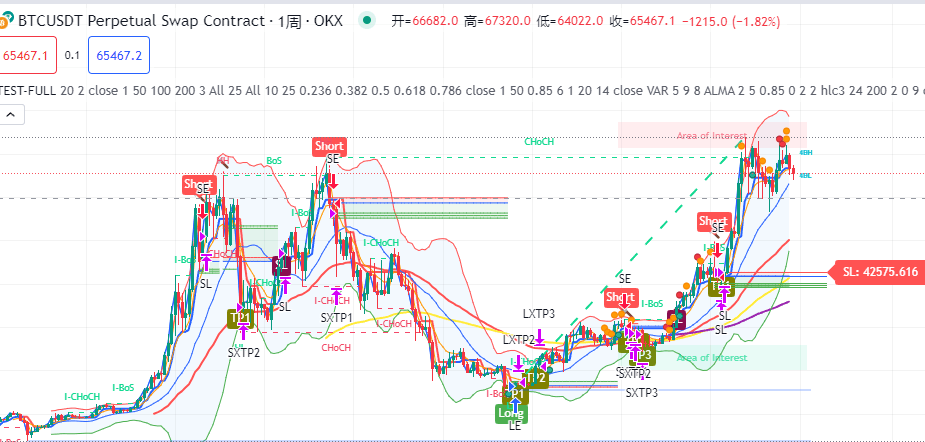
Task: Click the olive "TP1" marker box
Action: [x=240, y=319]
